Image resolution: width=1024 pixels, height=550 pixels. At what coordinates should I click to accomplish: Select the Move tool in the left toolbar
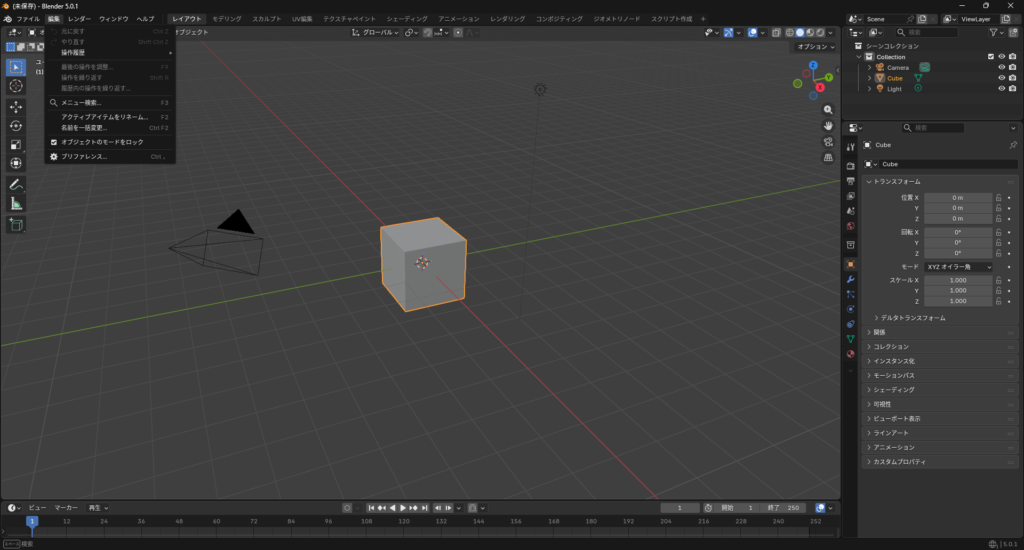[16, 106]
